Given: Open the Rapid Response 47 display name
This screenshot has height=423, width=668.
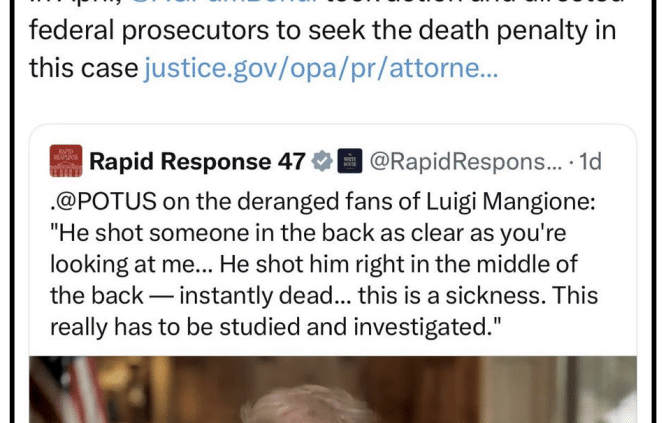Looking at the screenshot, I should (197, 161).
